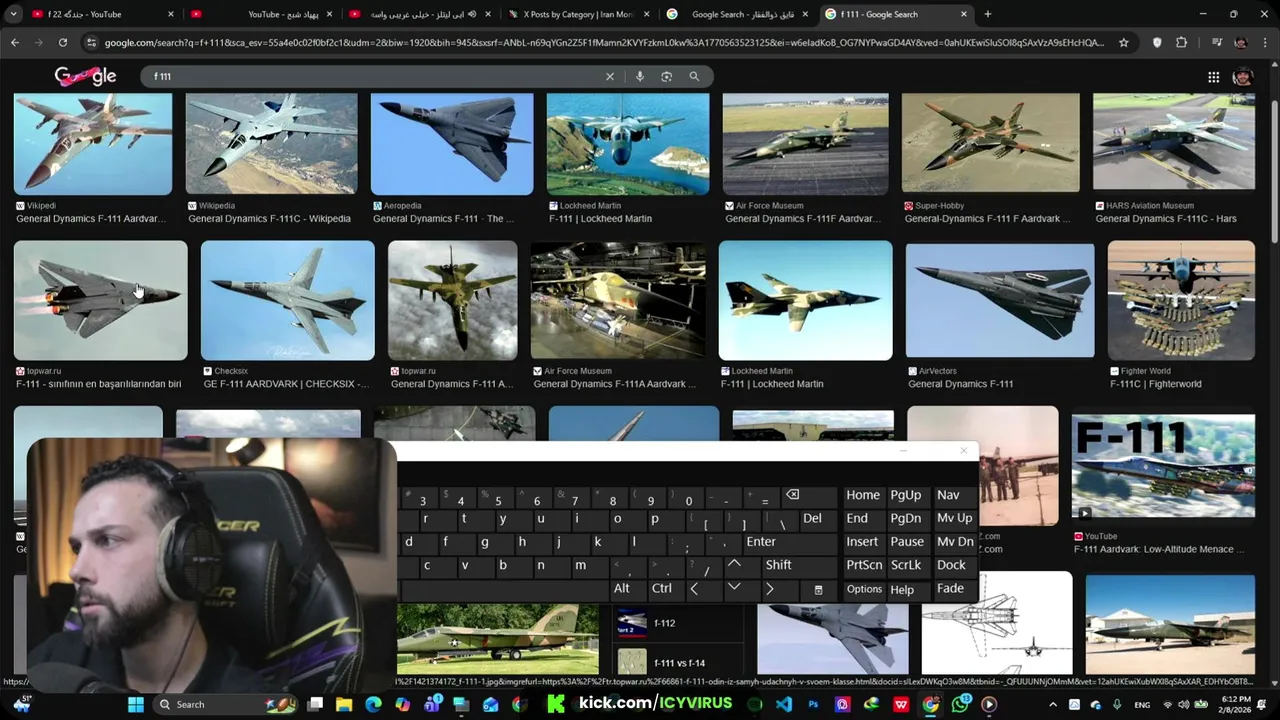The height and width of the screenshot is (720, 1280).
Task: Click the ENG language indicator
Action: pyautogui.click(x=1141, y=704)
